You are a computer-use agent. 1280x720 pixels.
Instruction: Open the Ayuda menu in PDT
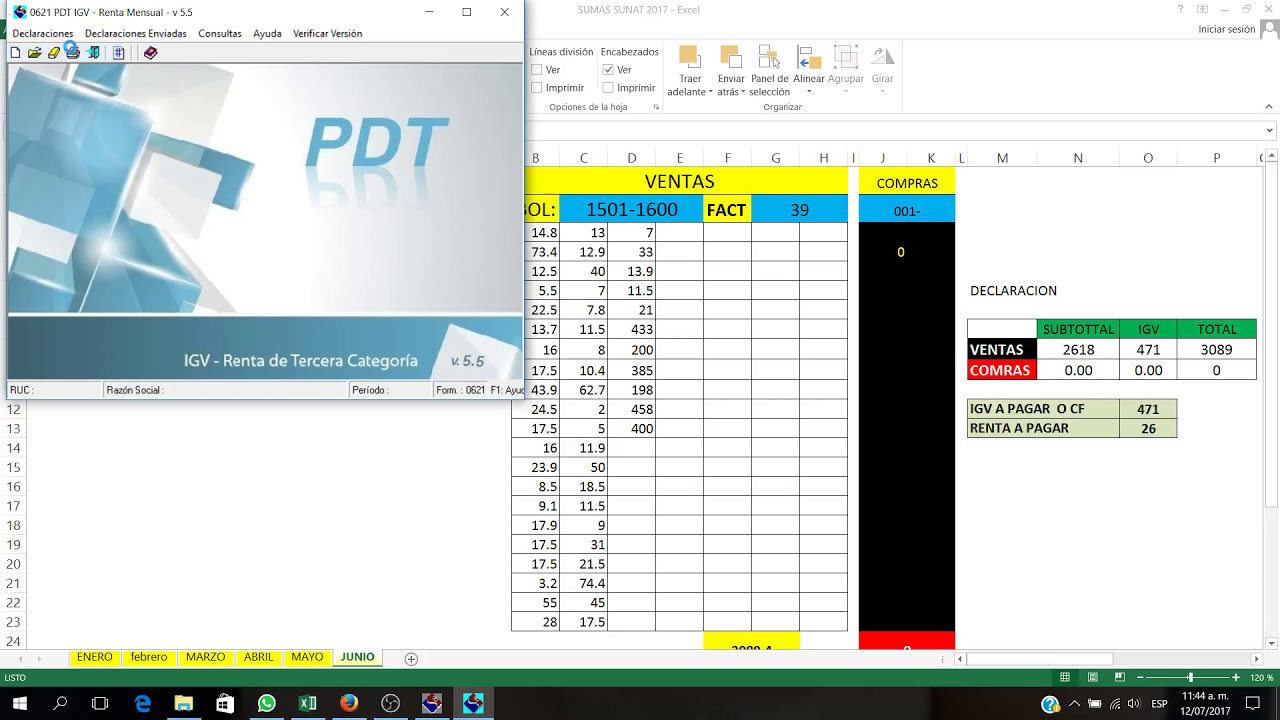(267, 33)
